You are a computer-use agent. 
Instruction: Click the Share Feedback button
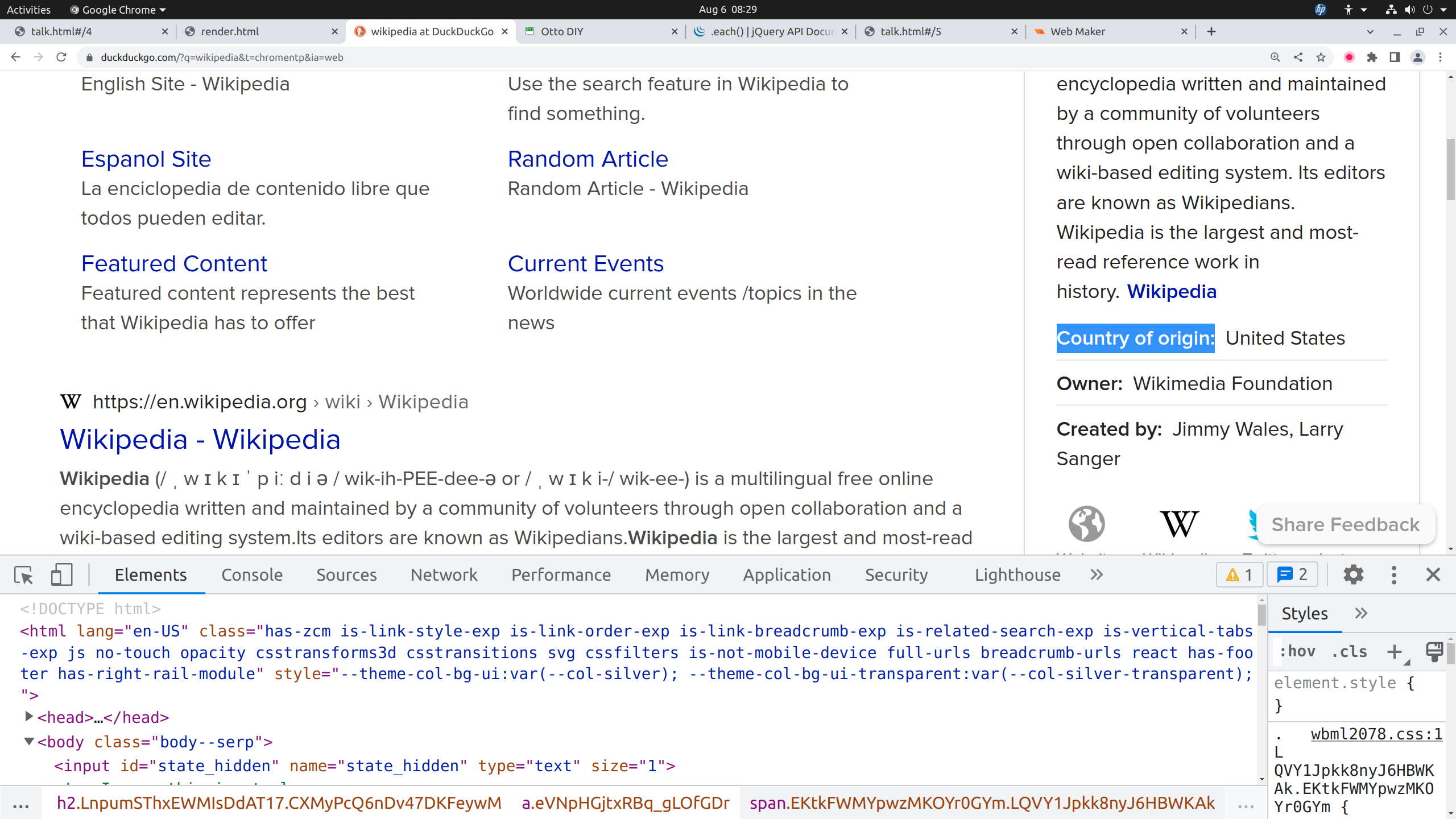[x=1345, y=524]
